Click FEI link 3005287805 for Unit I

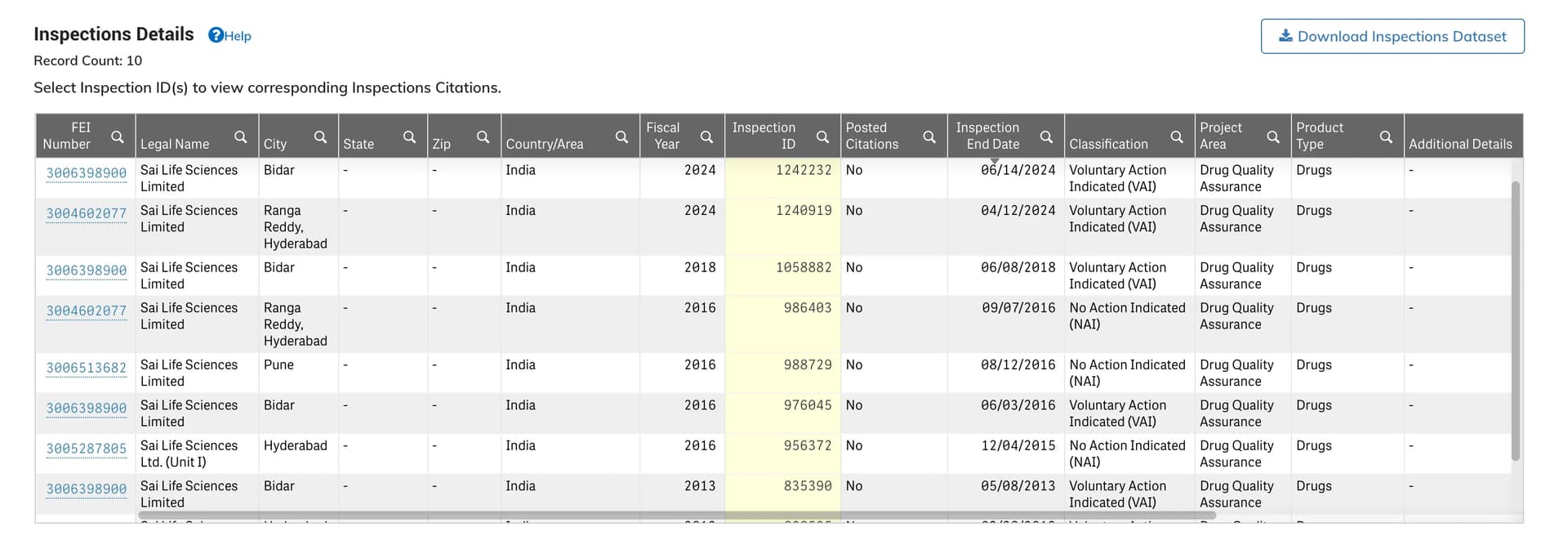87,449
